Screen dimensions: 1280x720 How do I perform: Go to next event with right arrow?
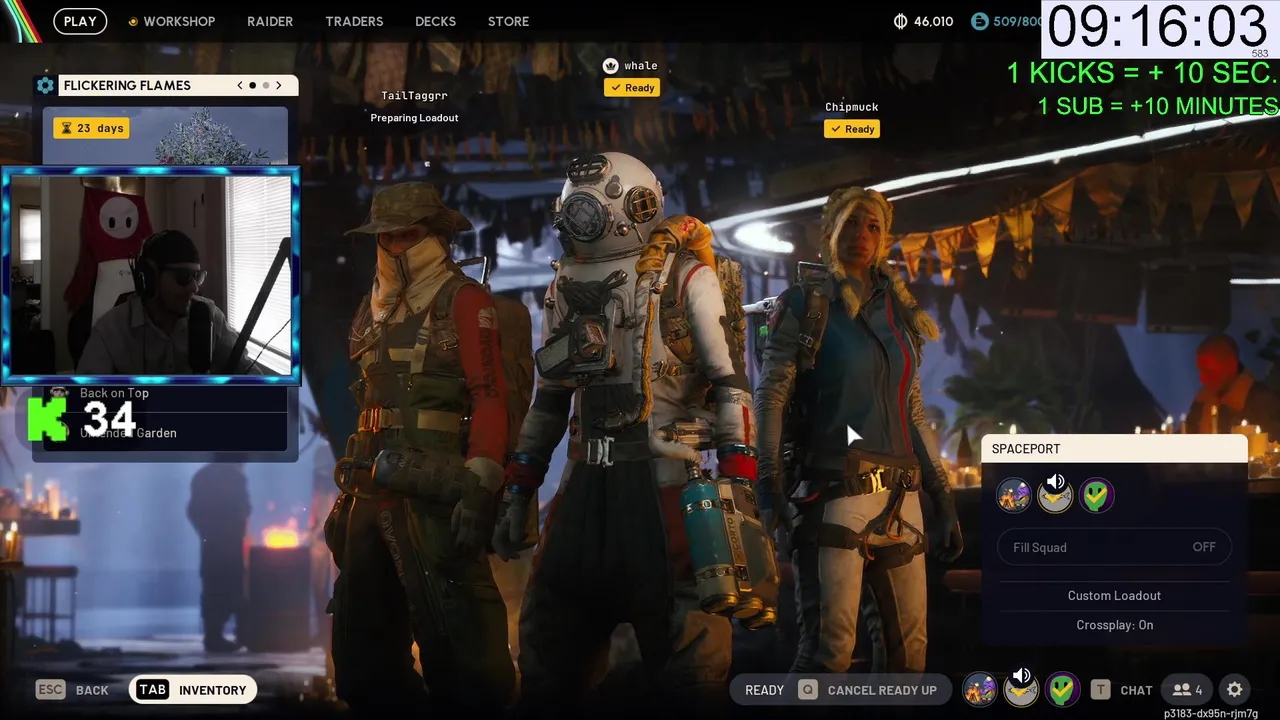pos(279,85)
